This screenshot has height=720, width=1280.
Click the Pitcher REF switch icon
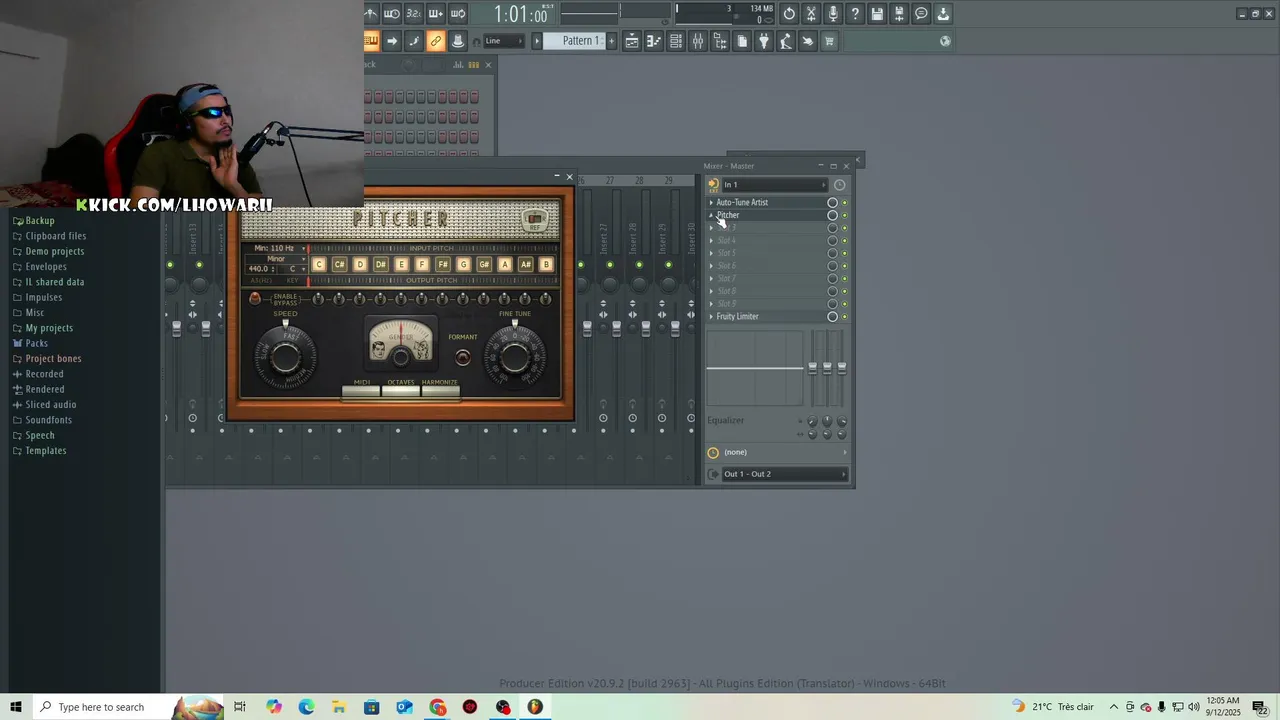point(535,219)
